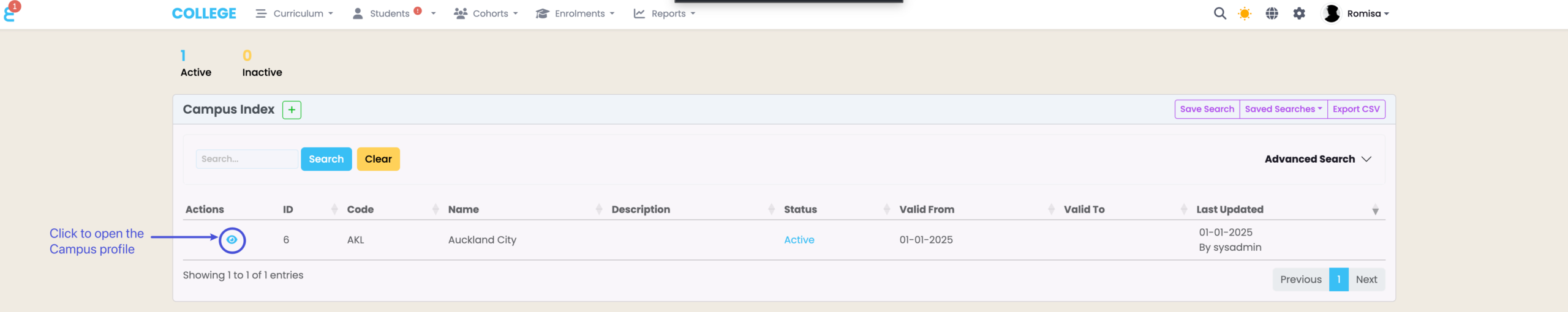Click the COLLEGE brand logo
The width and height of the screenshot is (1568, 312).
point(204,13)
